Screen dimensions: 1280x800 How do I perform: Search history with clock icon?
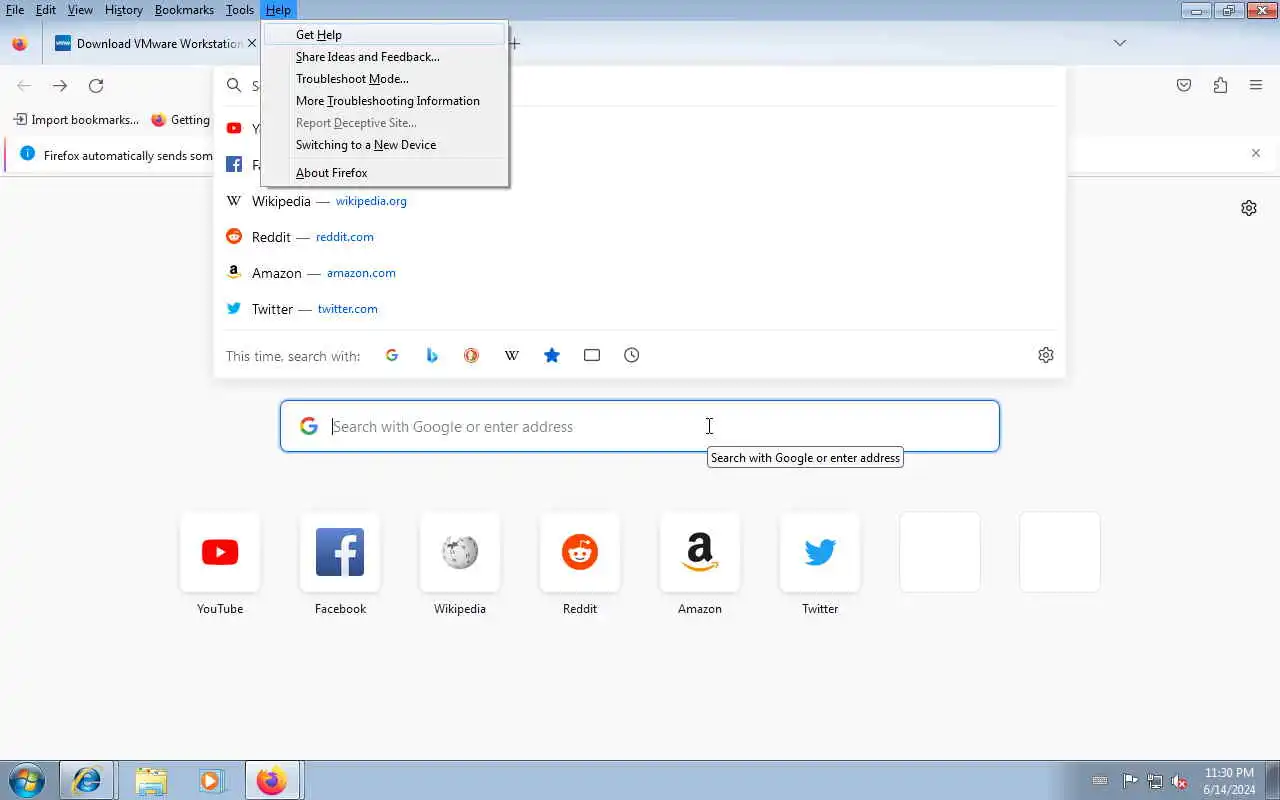tap(632, 355)
